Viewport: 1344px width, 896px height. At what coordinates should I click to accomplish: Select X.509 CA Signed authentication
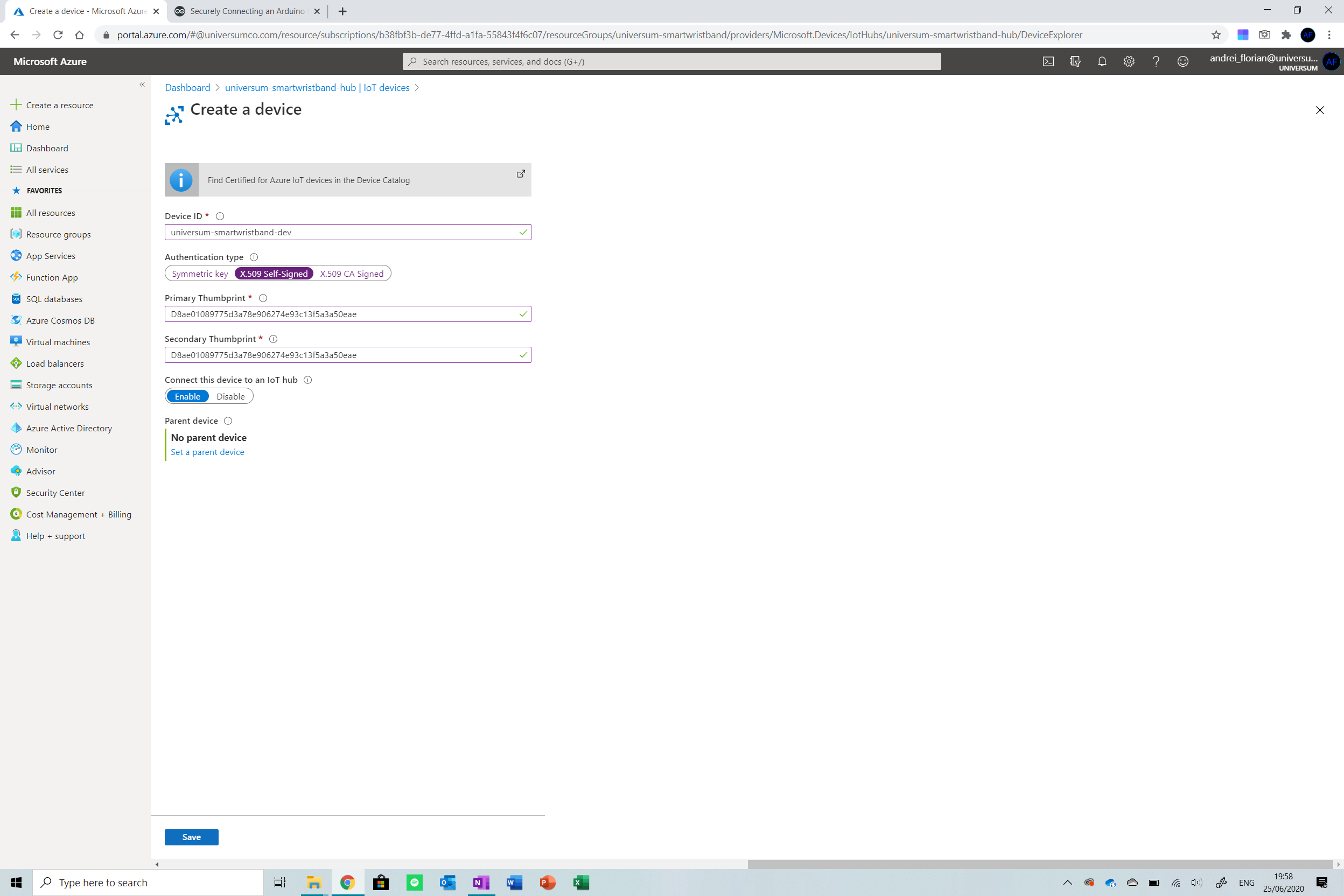[352, 274]
